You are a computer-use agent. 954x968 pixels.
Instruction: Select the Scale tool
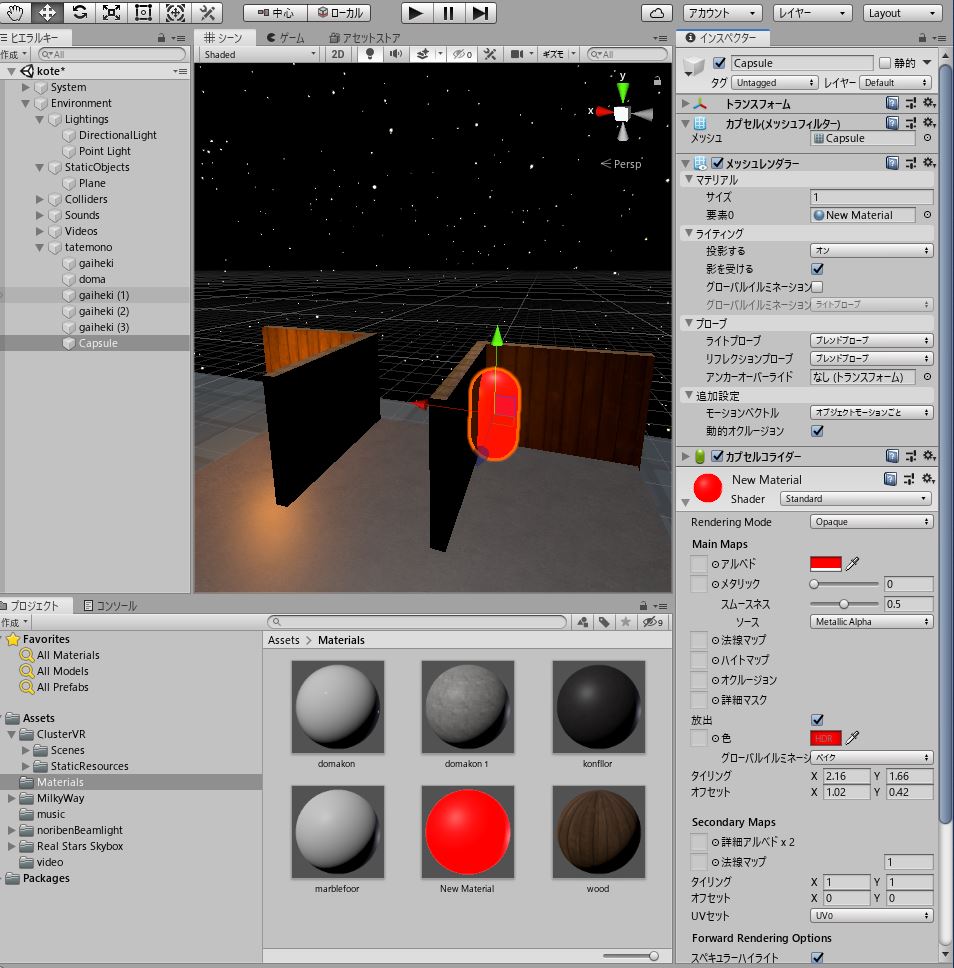tap(112, 12)
